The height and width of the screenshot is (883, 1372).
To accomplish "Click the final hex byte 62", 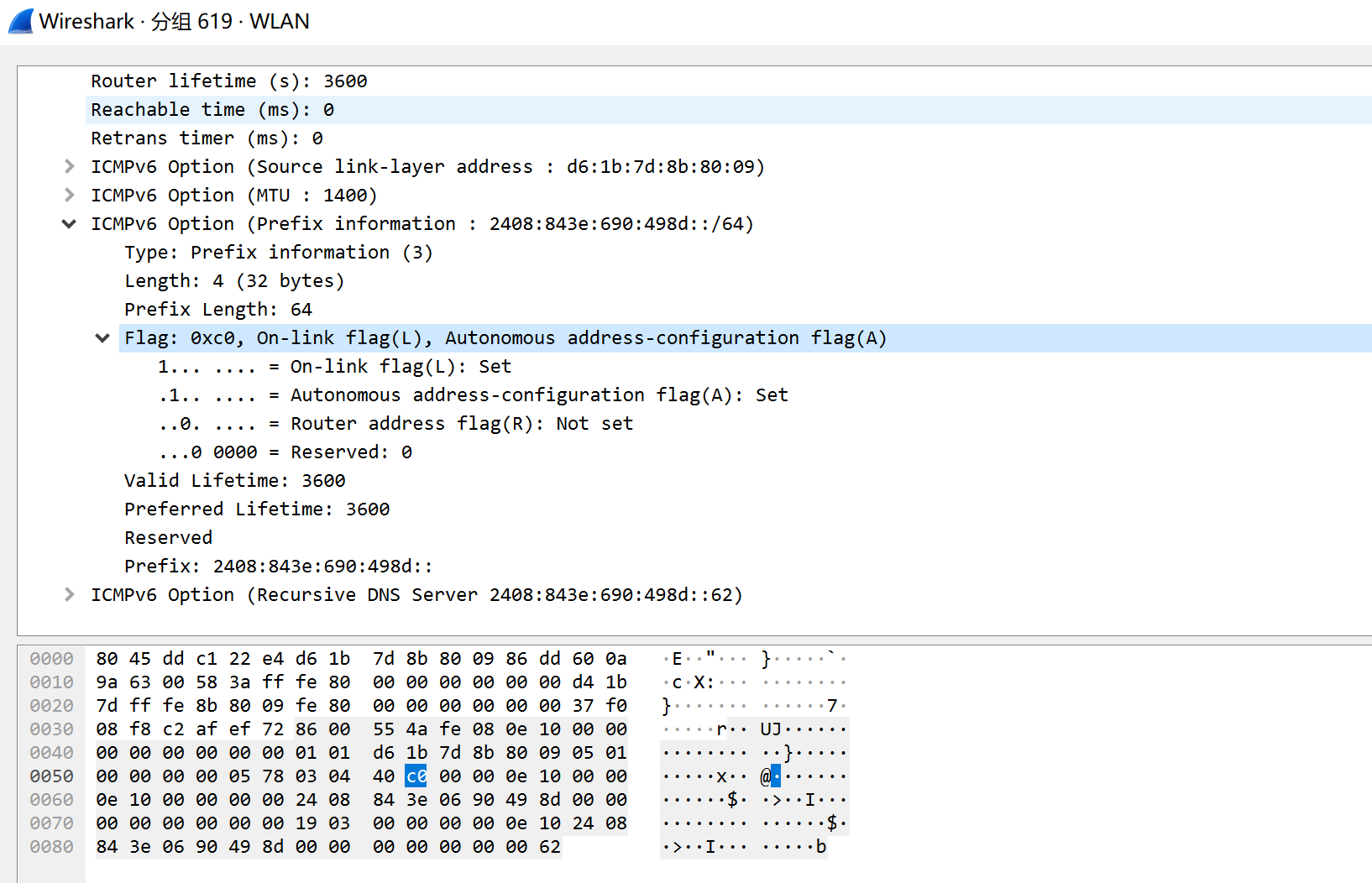I will coord(550,847).
